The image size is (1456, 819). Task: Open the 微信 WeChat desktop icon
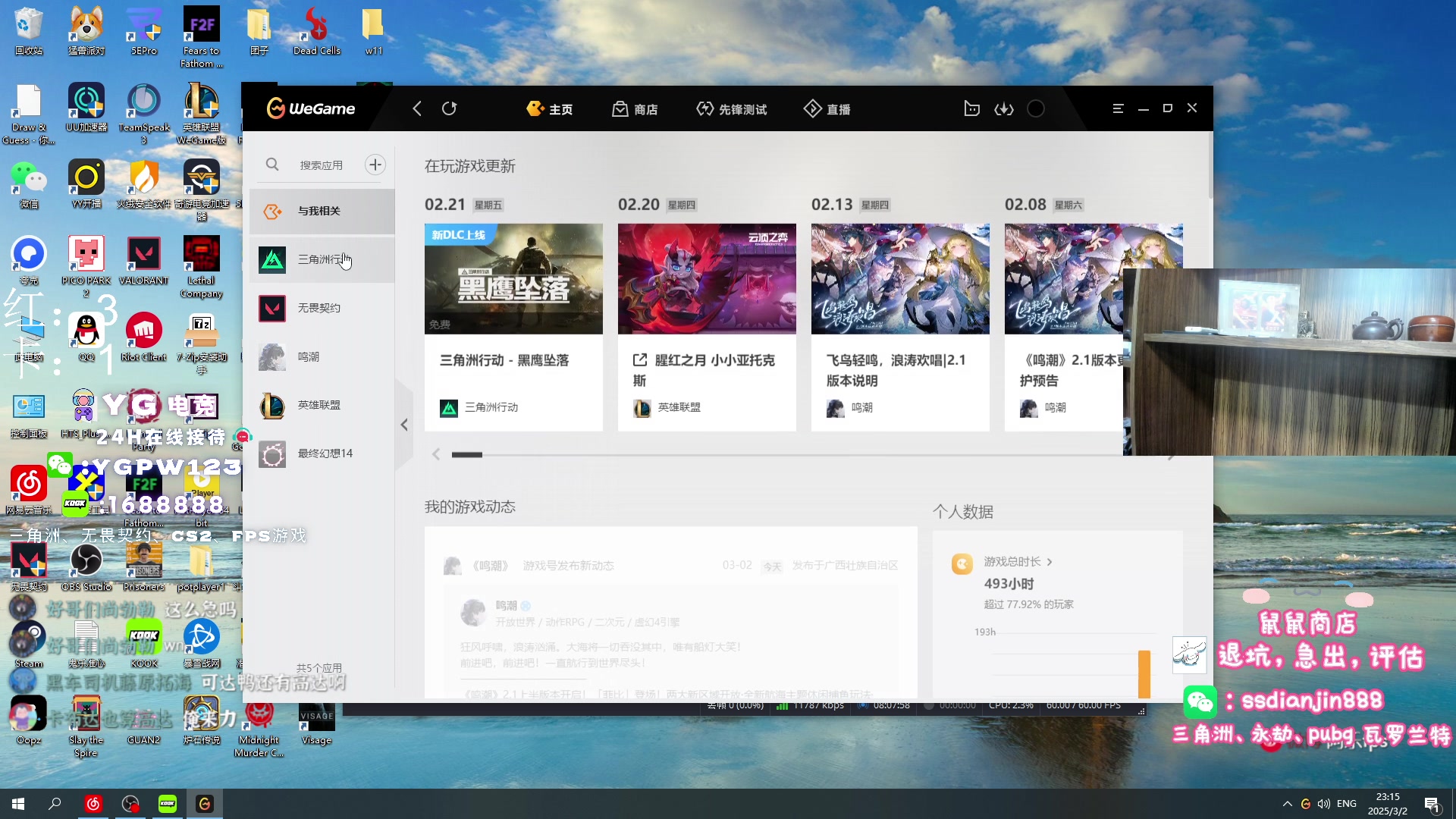click(29, 184)
